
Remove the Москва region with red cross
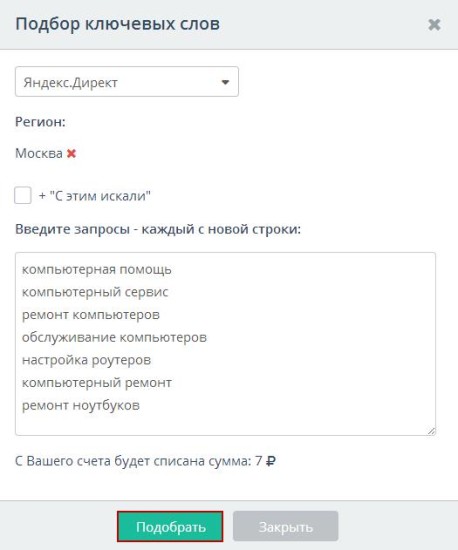click(72, 153)
